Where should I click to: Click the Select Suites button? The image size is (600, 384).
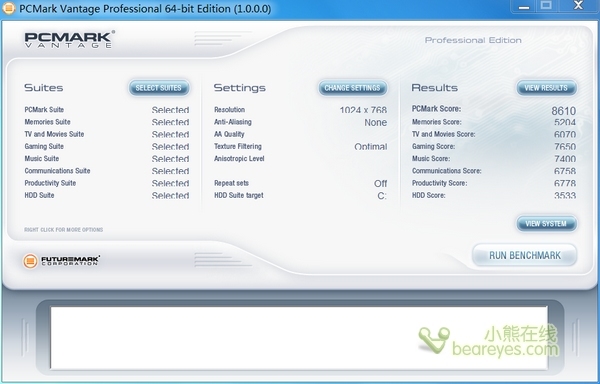[159, 88]
